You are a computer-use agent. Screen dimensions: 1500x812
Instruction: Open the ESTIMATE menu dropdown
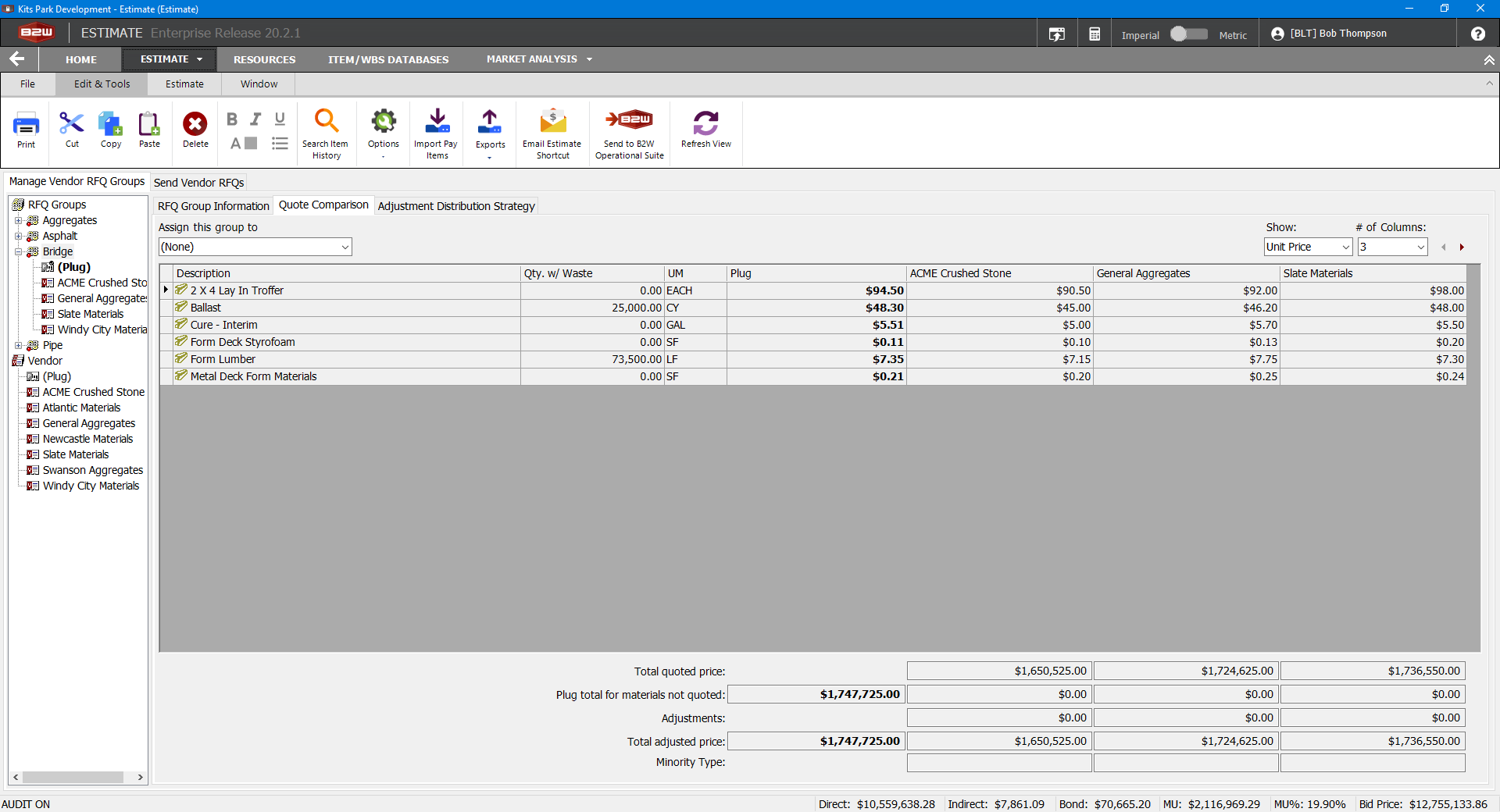tap(170, 59)
